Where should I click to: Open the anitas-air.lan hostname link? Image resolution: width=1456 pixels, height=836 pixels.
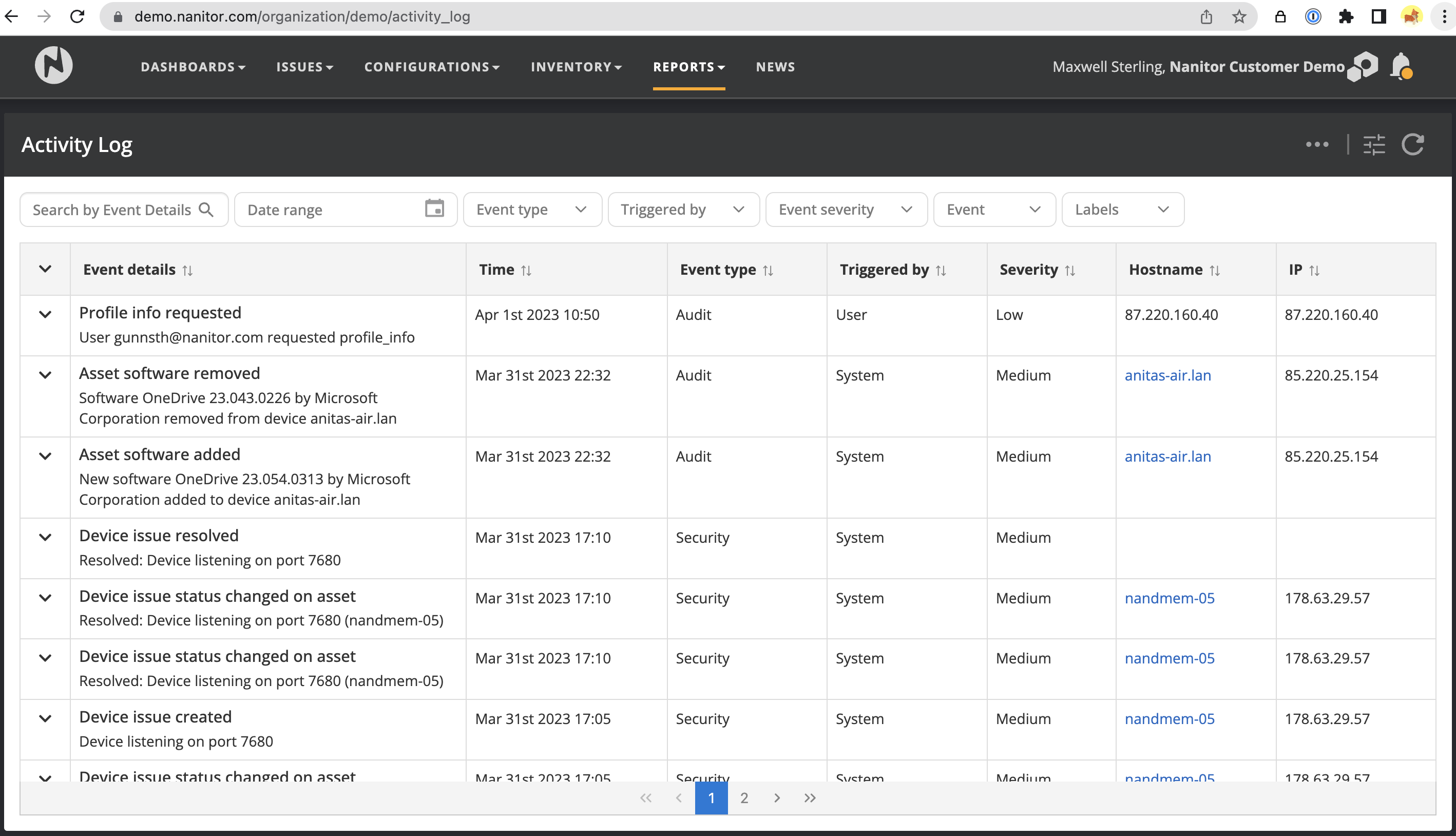tap(1167, 375)
